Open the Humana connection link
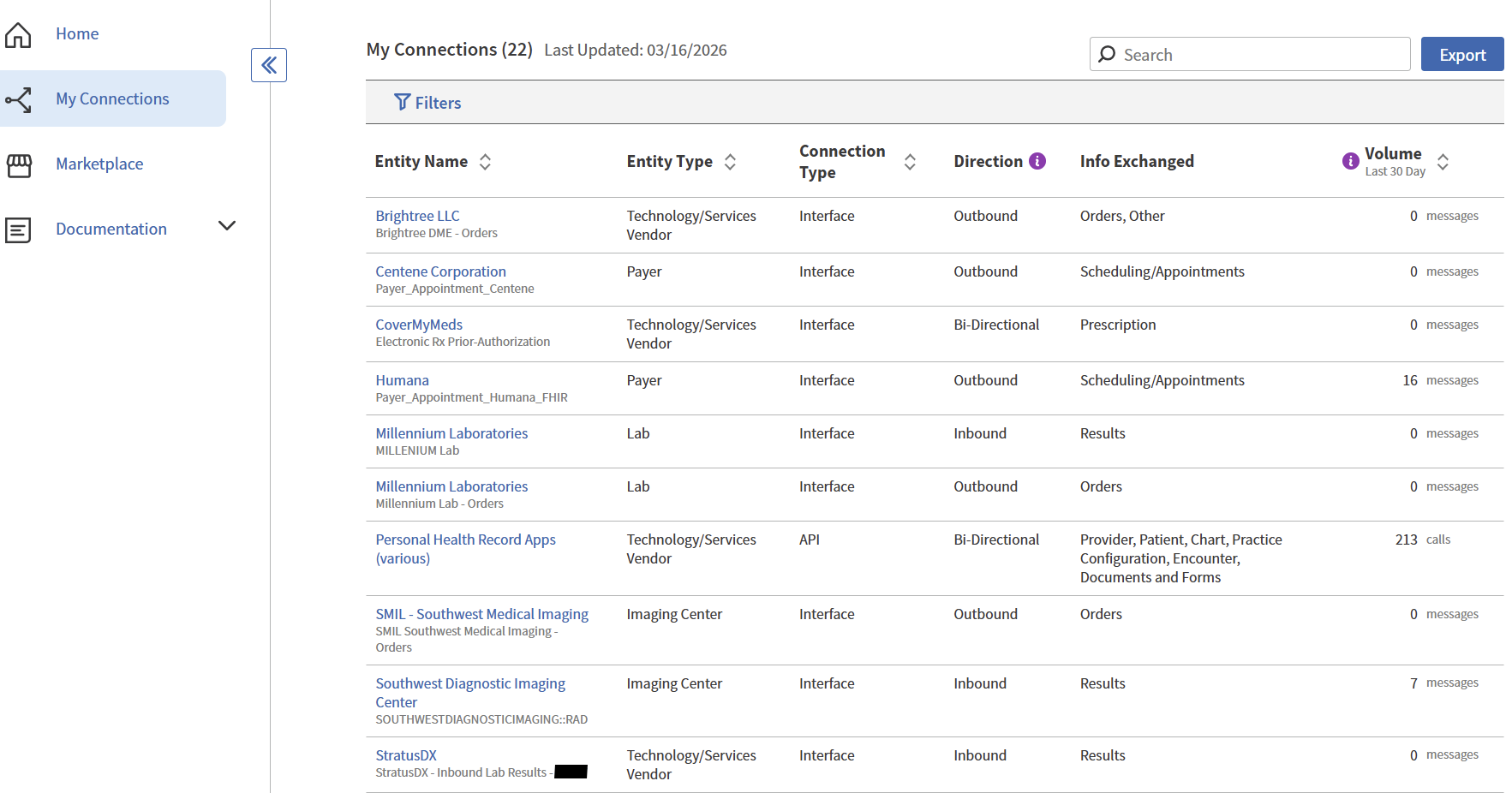 pos(402,380)
